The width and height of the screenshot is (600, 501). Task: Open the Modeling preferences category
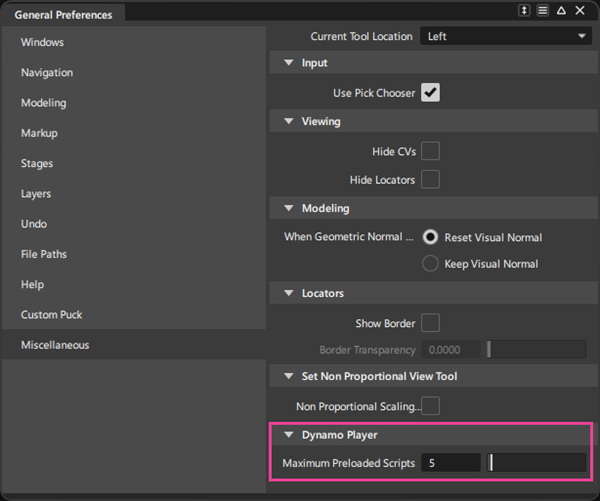coord(44,103)
